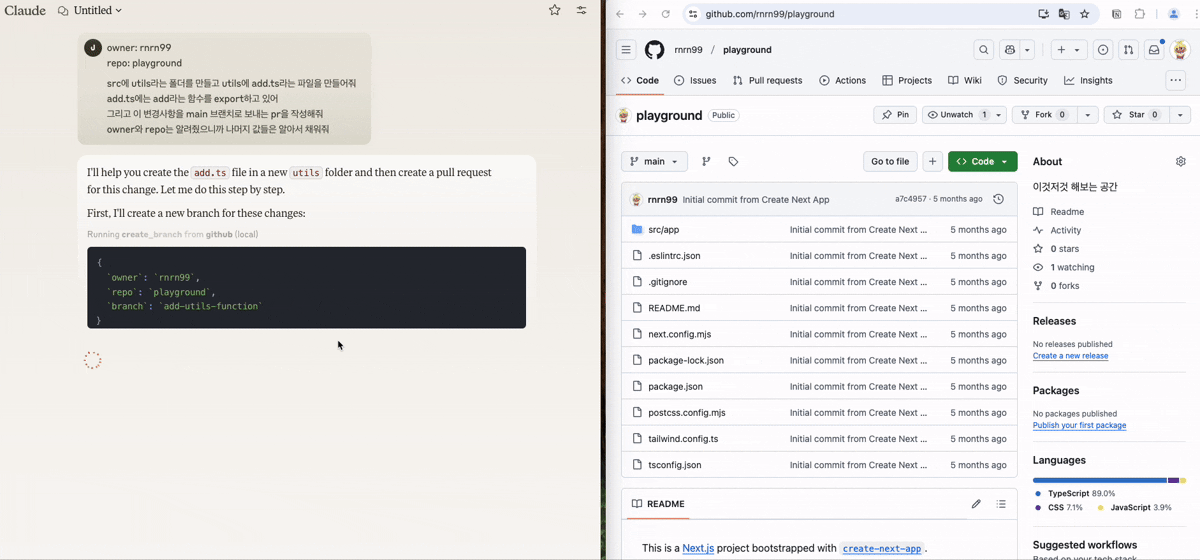Switch to the Code tab
Image resolution: width=1200 pixels, height=560 pixels.
(x=640, y=80)
